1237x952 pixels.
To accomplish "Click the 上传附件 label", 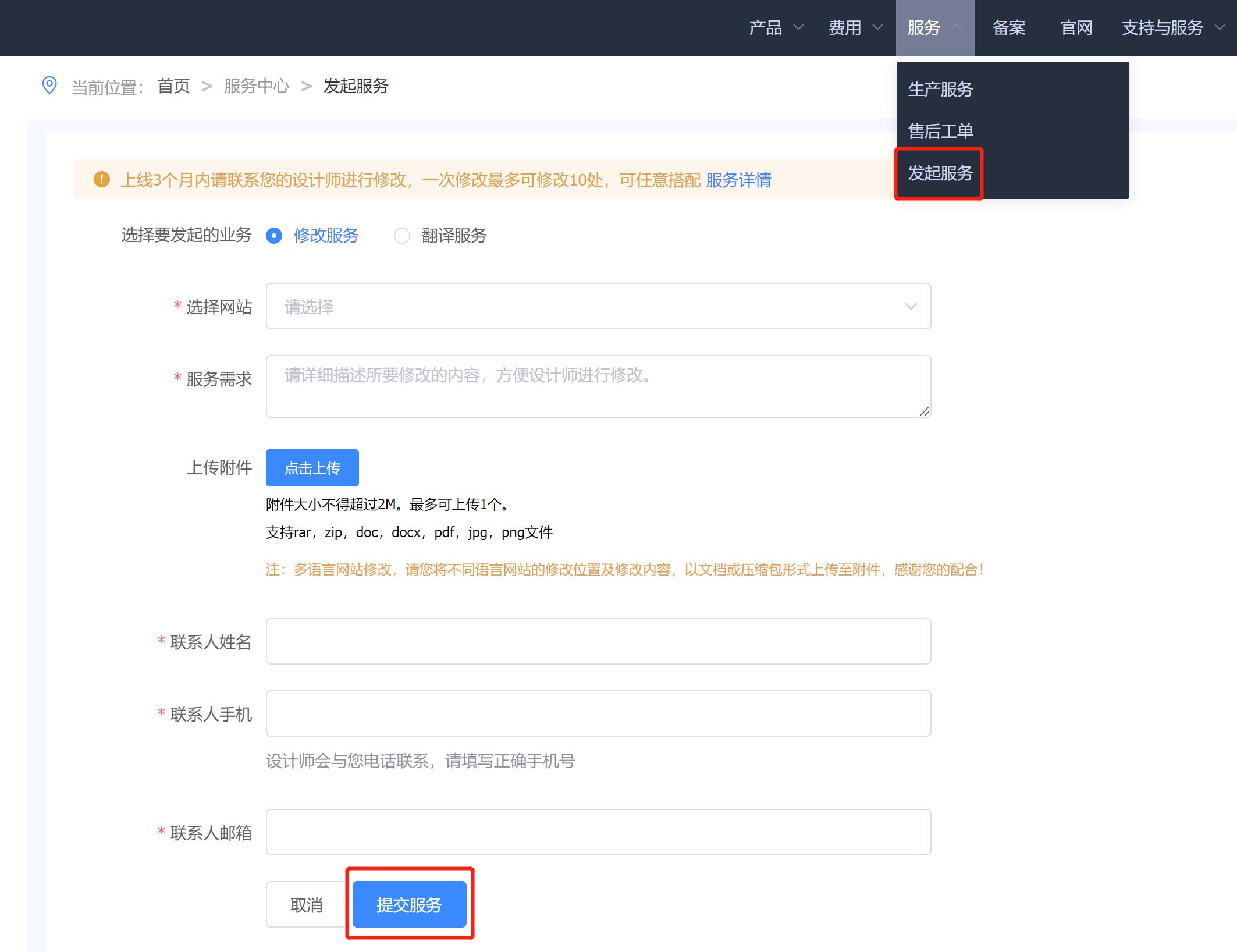I will tap(219, 467).
